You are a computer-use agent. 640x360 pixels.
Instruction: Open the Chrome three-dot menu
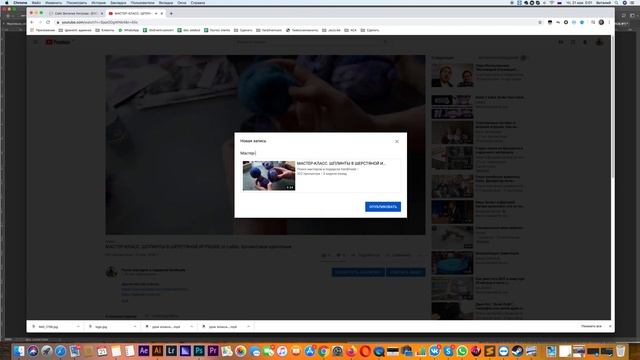click(609, 22)
